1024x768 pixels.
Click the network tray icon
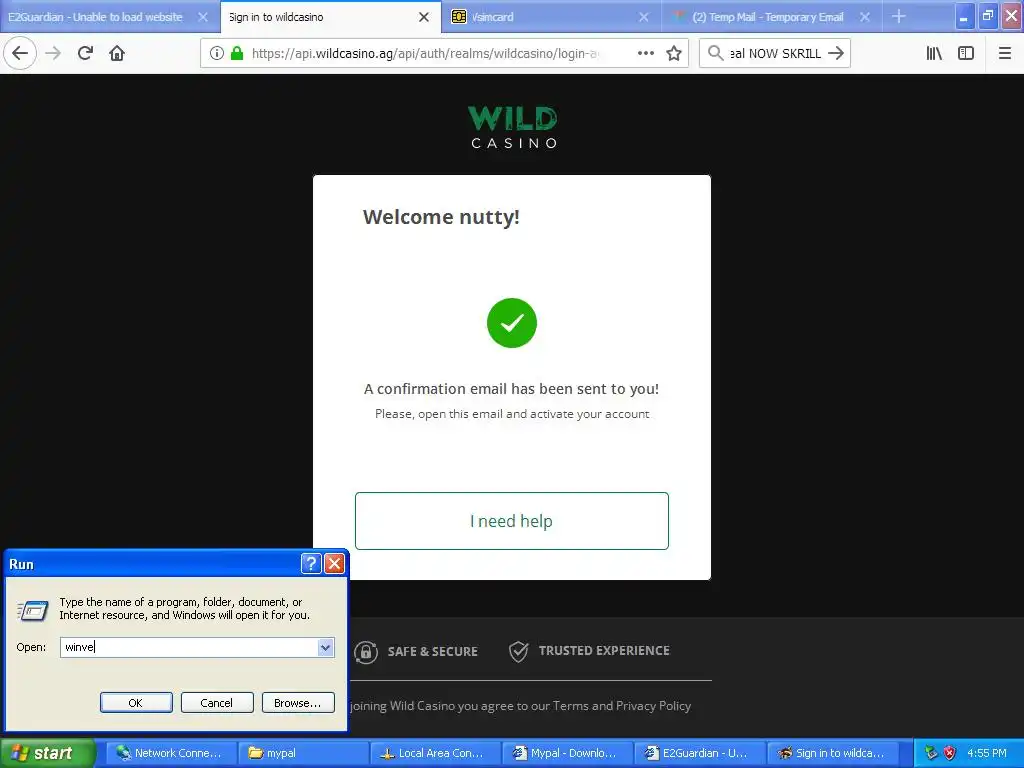[x=931, y=753]
